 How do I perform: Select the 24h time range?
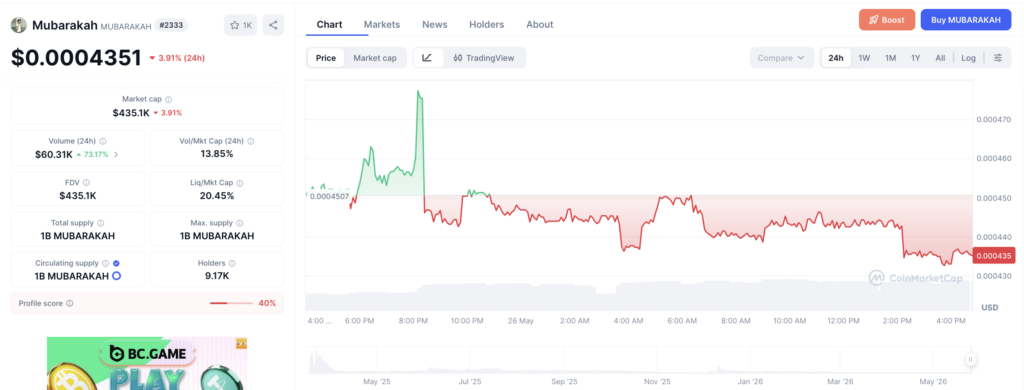tap(836, 57)
